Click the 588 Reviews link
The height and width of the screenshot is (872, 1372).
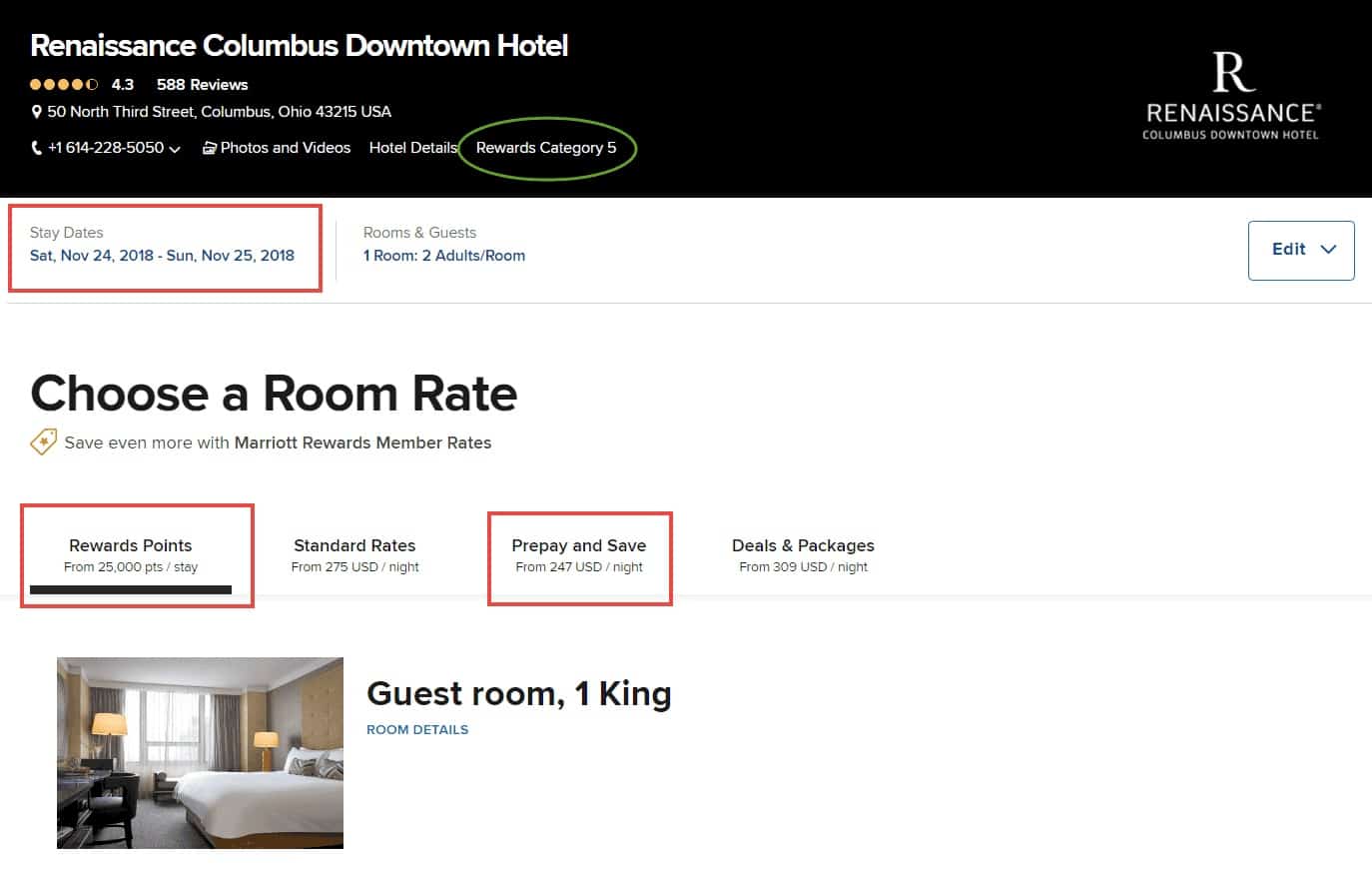[202, 85]
